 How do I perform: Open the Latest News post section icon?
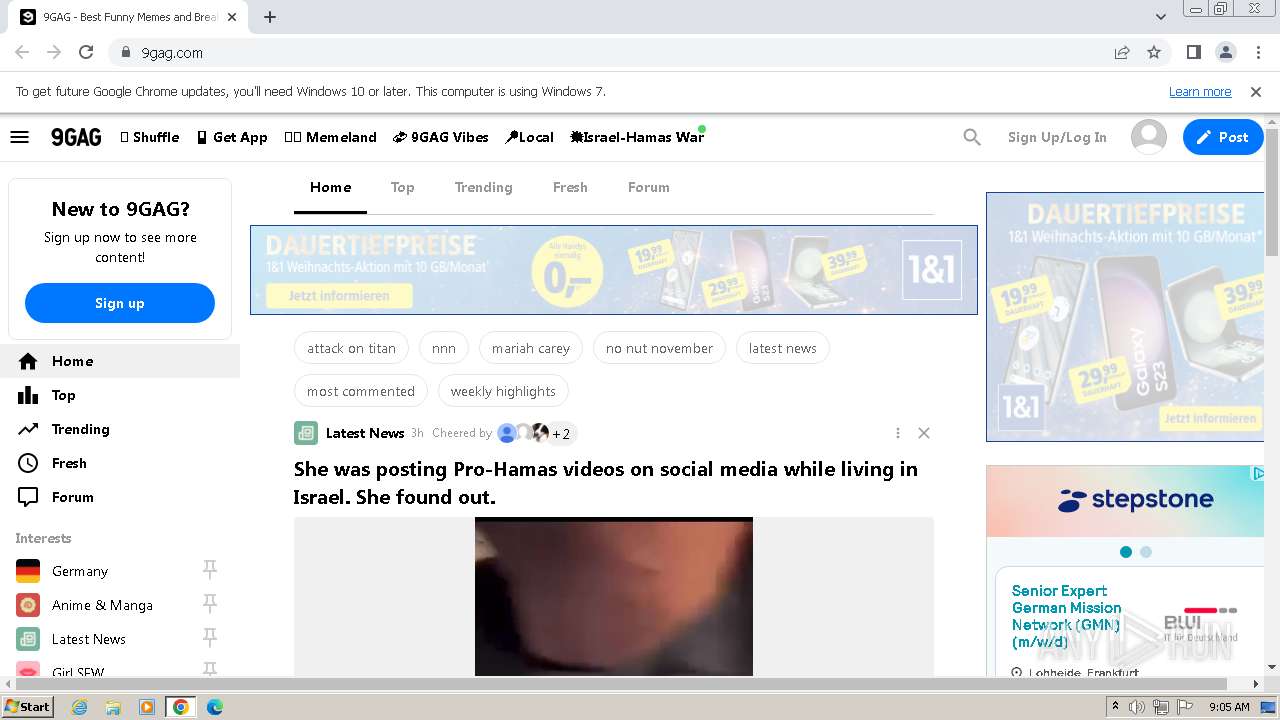(x=306, y=433)
